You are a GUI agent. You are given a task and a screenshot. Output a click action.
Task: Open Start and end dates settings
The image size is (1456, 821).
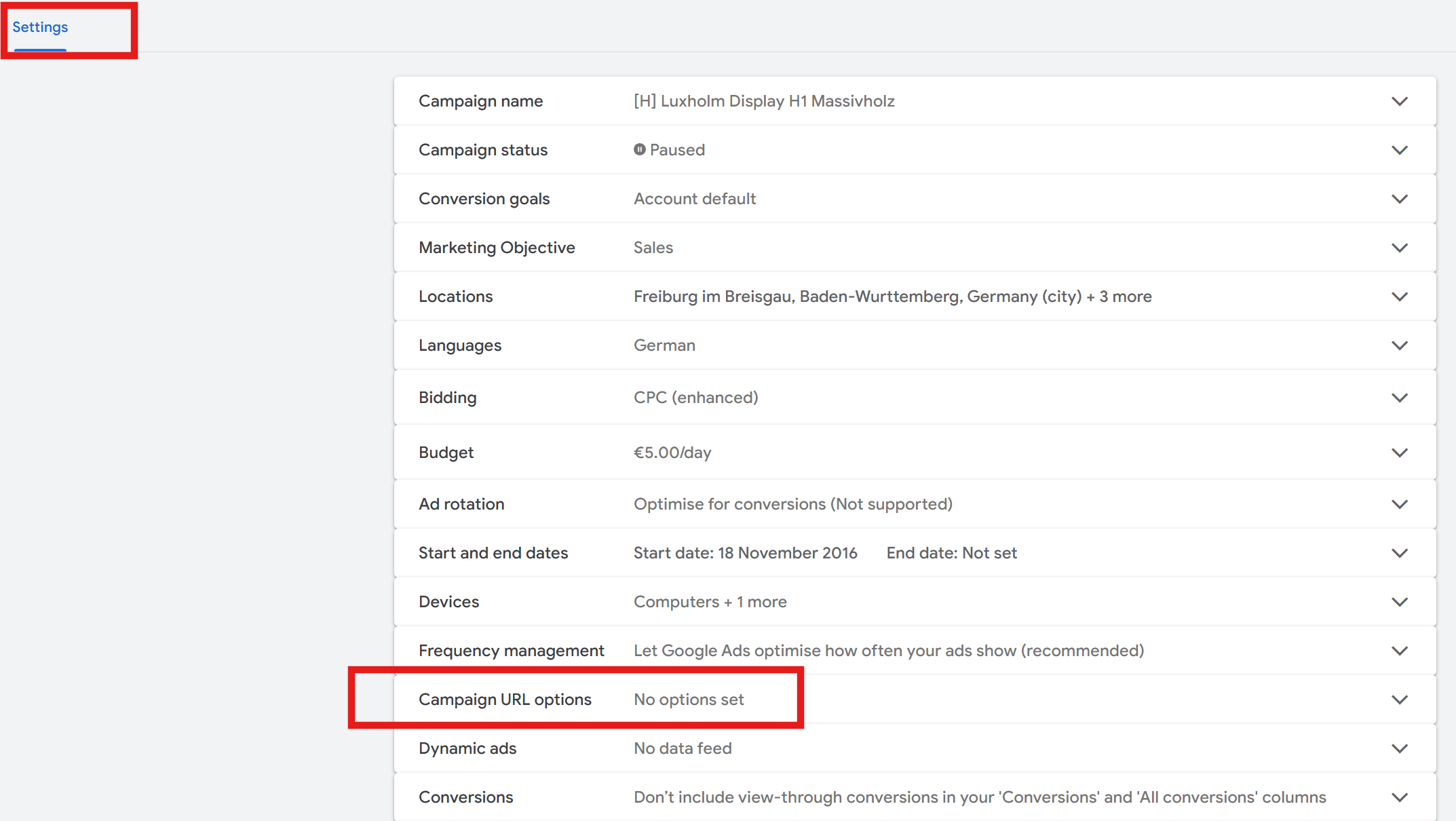coord(1399,552)
